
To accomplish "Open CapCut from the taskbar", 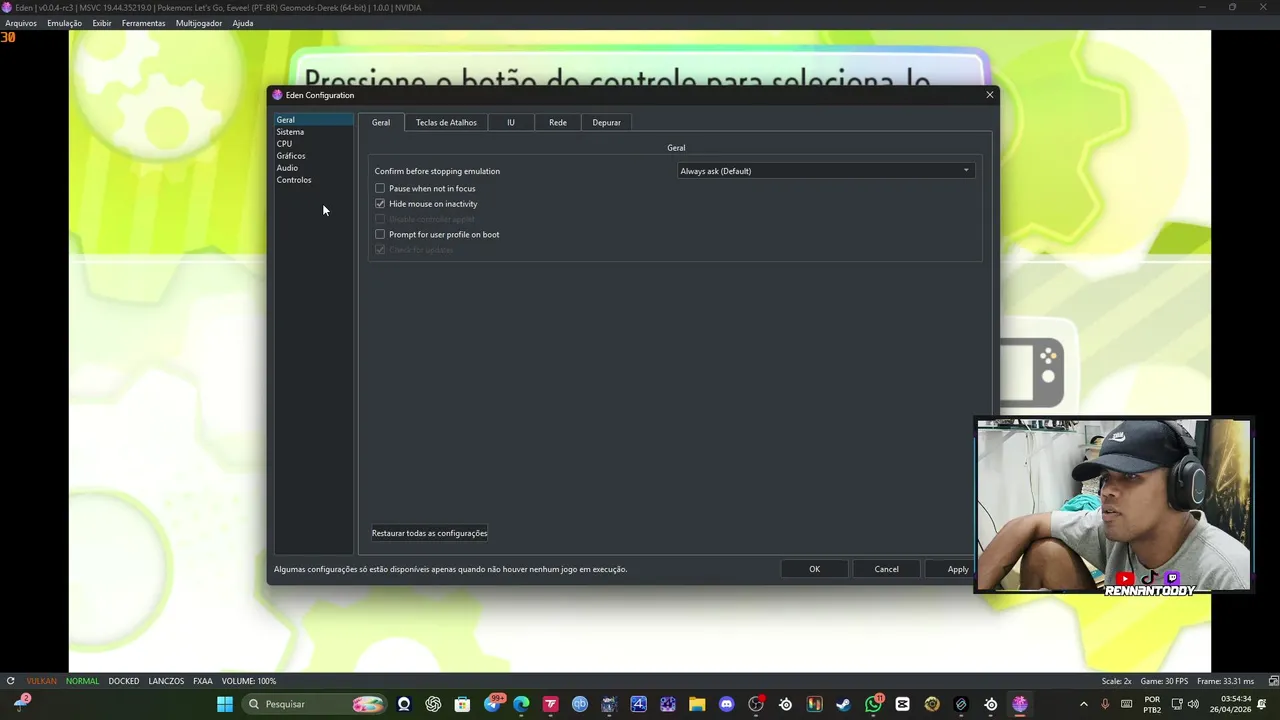I will tap(903, 704).
